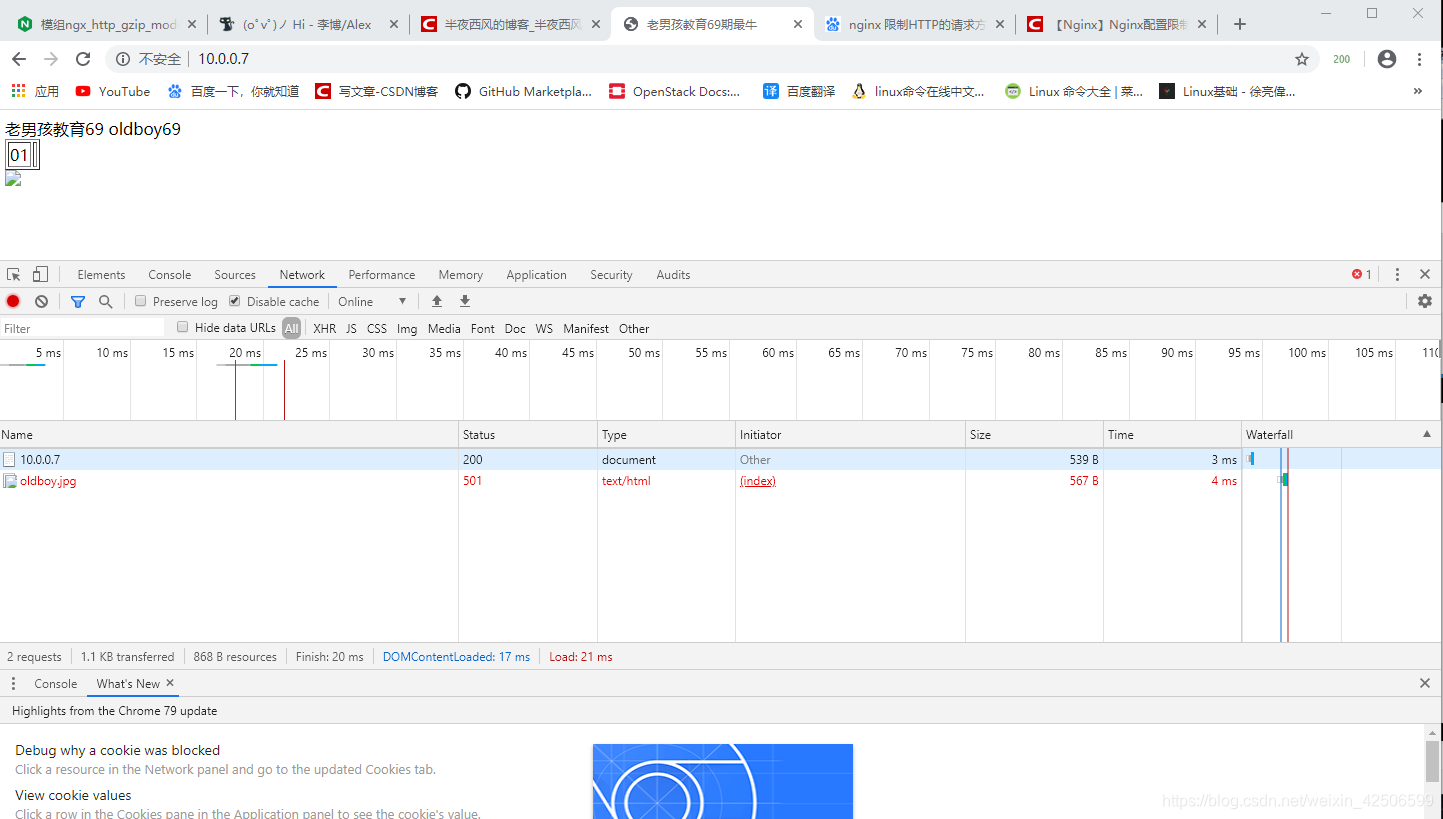Open the YouTube bookmark

(113, 91)
